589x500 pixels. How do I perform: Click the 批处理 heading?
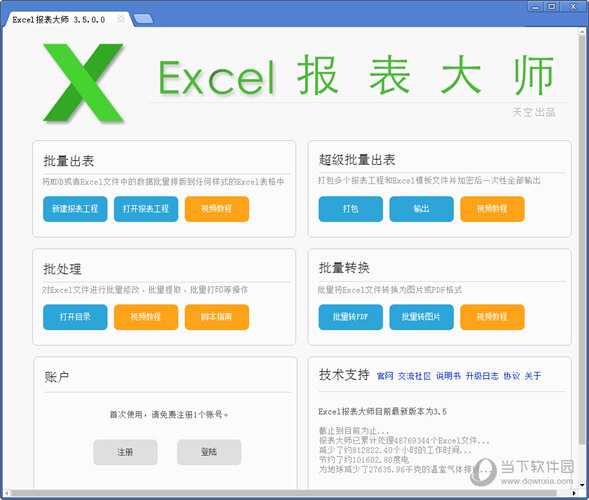coord(62,269)
